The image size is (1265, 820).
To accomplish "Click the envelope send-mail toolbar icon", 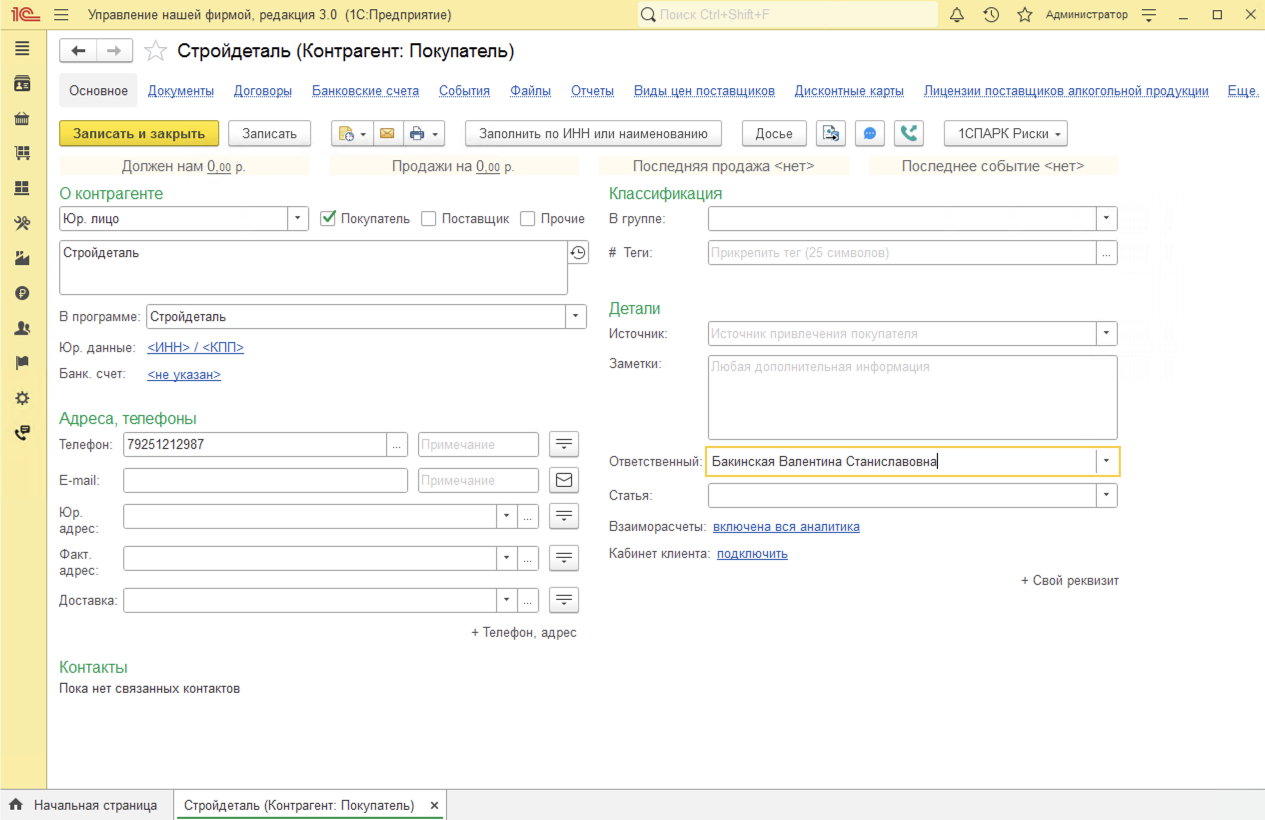I will click(386, 133).
